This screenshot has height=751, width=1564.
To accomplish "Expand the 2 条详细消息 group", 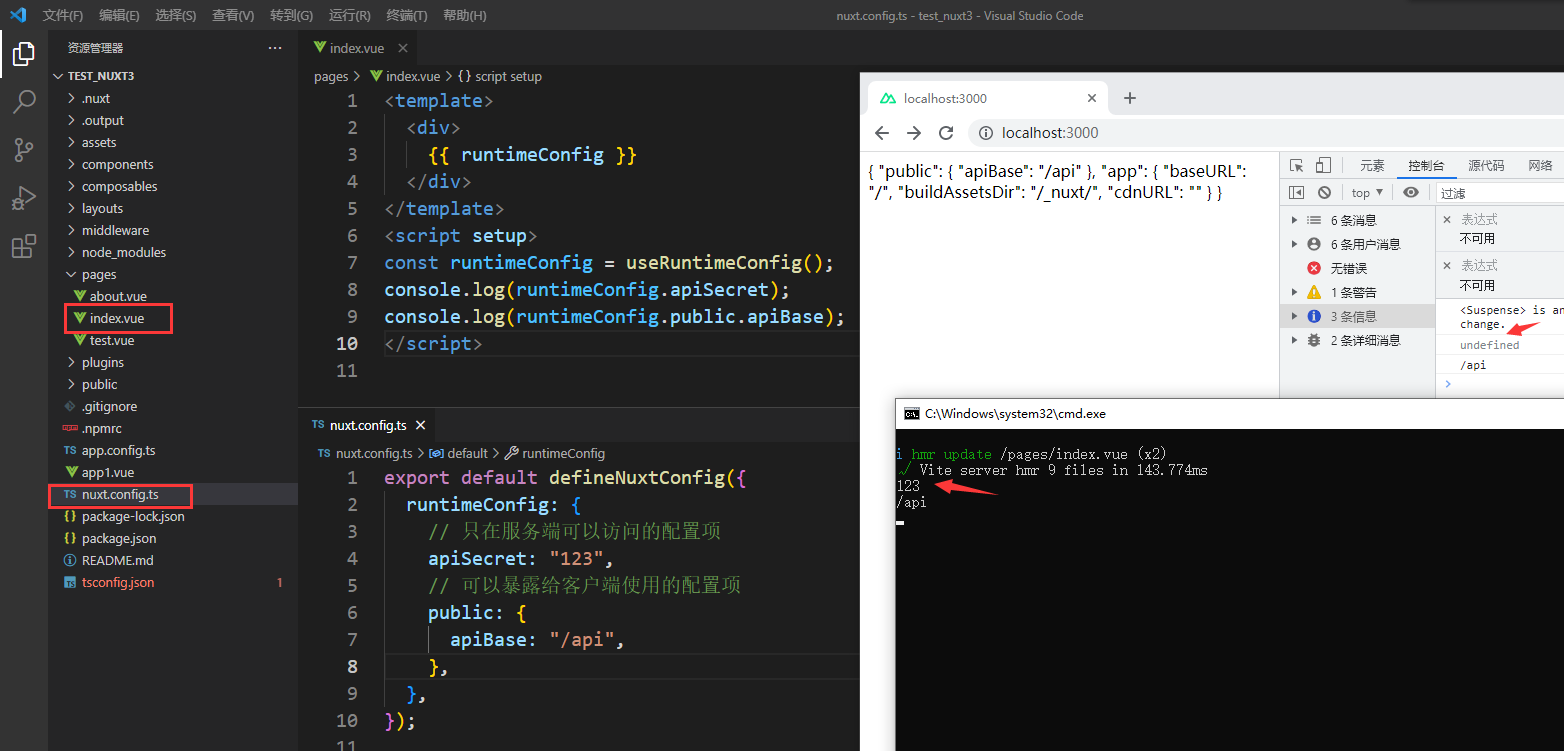I will point(1294,340).
